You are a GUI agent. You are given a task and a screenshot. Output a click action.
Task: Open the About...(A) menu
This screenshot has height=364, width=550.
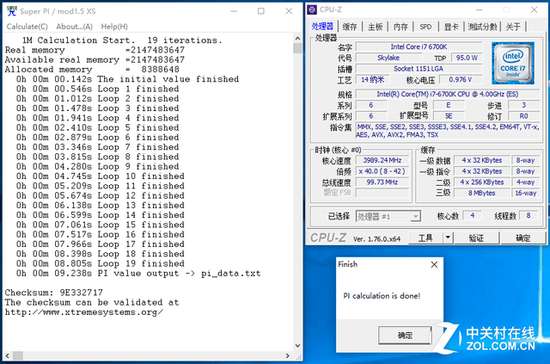[x=74, y=27]
